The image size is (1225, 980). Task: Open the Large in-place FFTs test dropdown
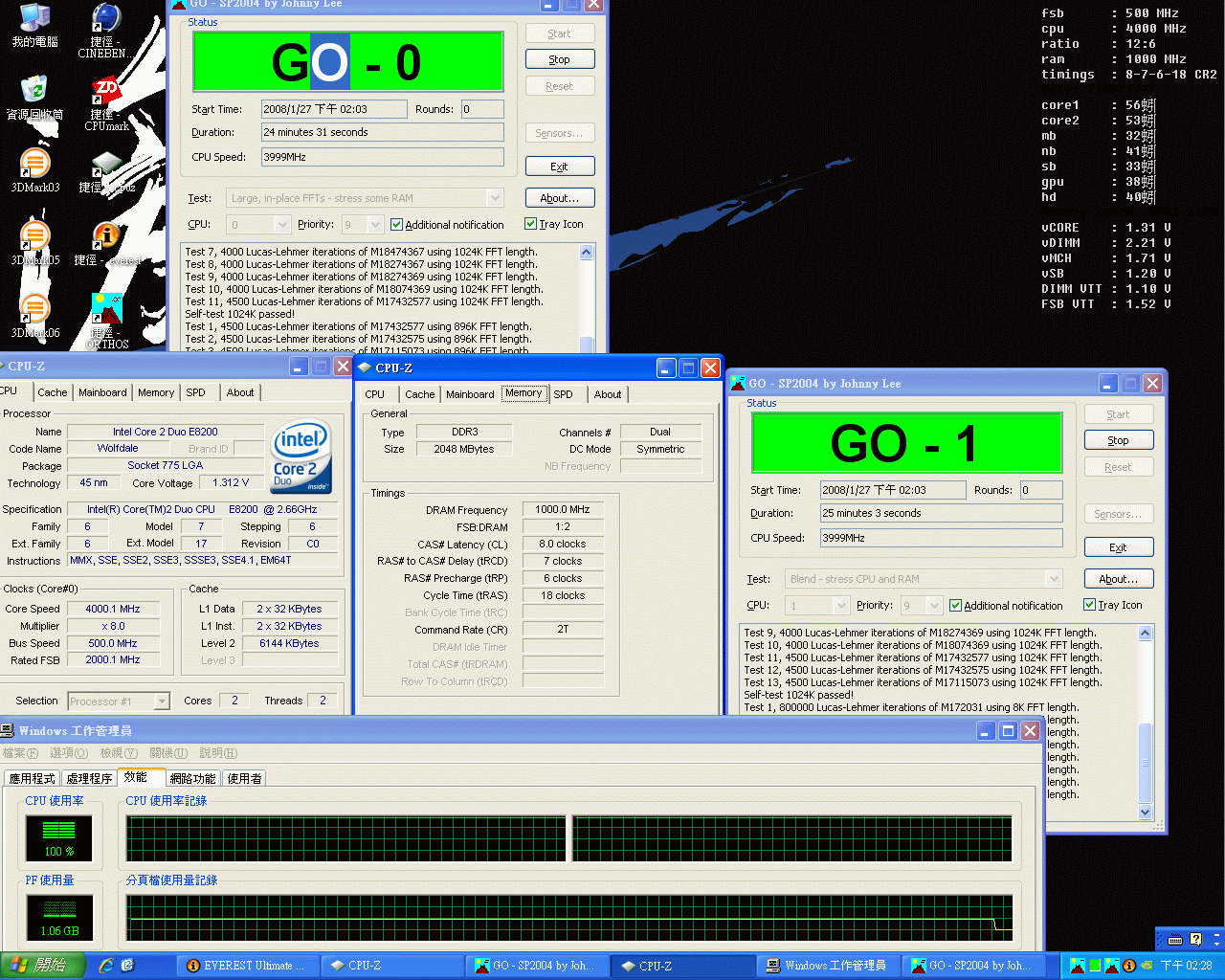(x=495, y=197)
